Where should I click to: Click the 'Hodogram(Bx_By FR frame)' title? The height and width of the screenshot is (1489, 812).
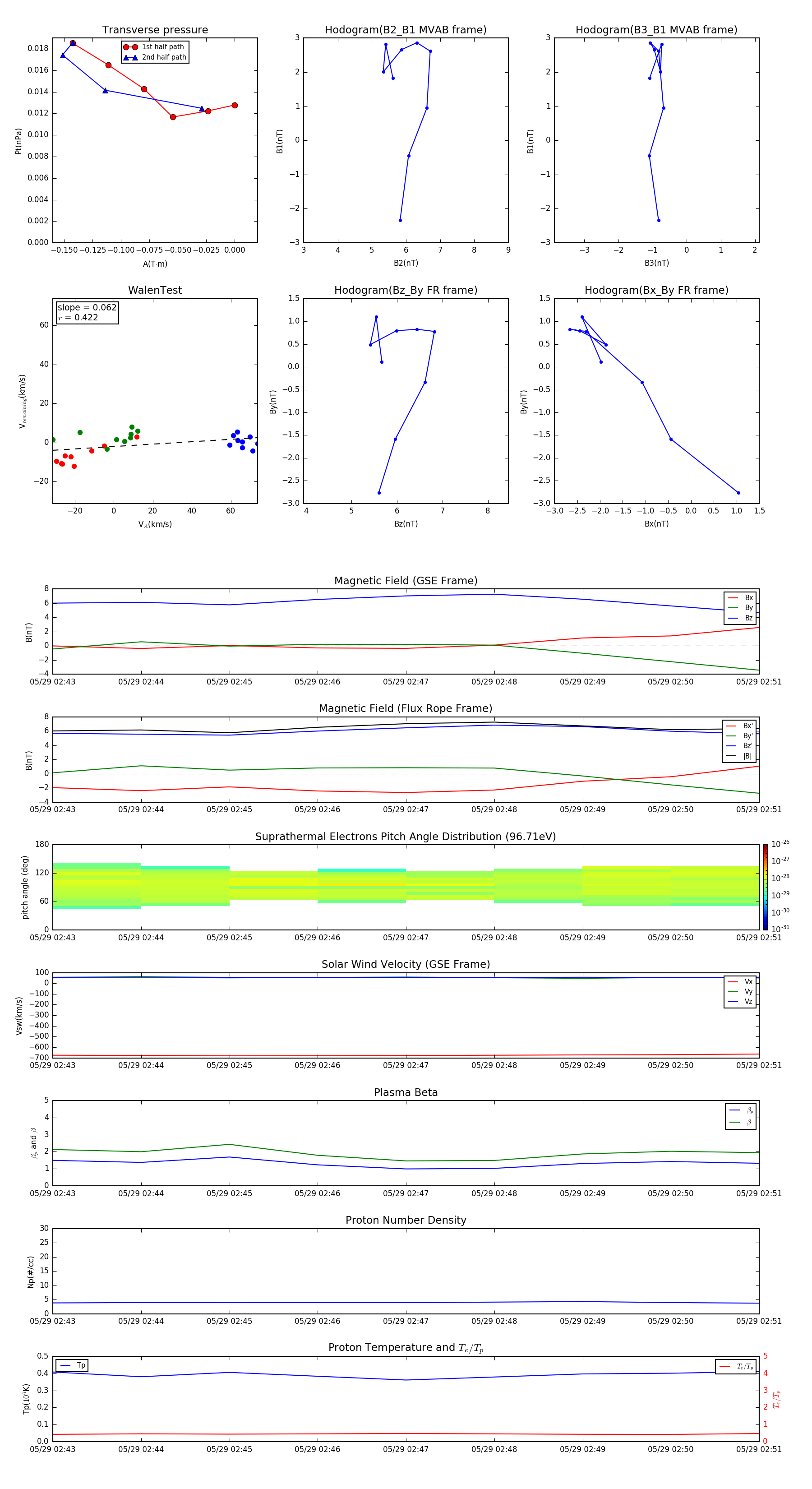coord(656,290)
